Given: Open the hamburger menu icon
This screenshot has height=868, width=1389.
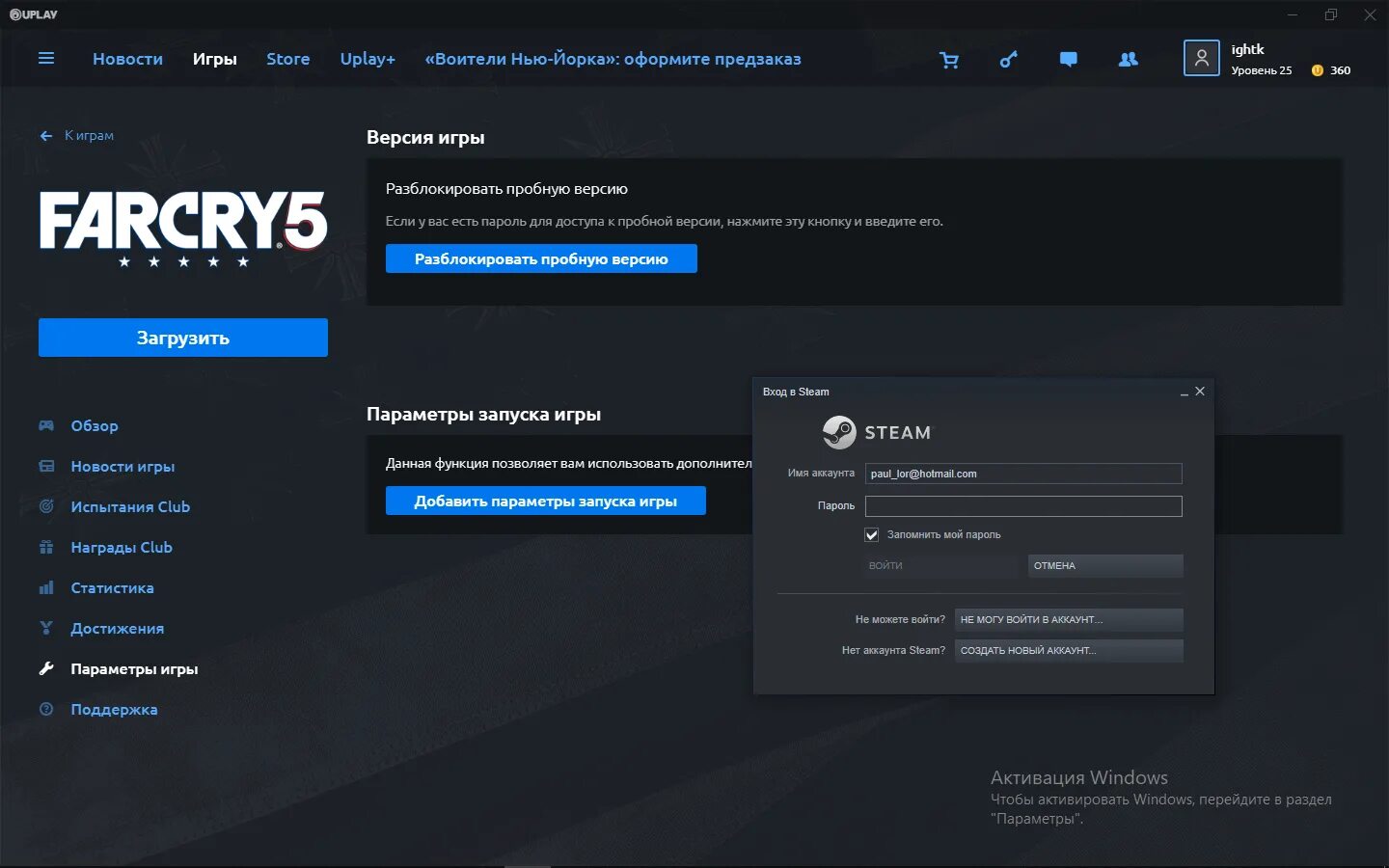Looking at the screenshot, I should pos(45,59).
